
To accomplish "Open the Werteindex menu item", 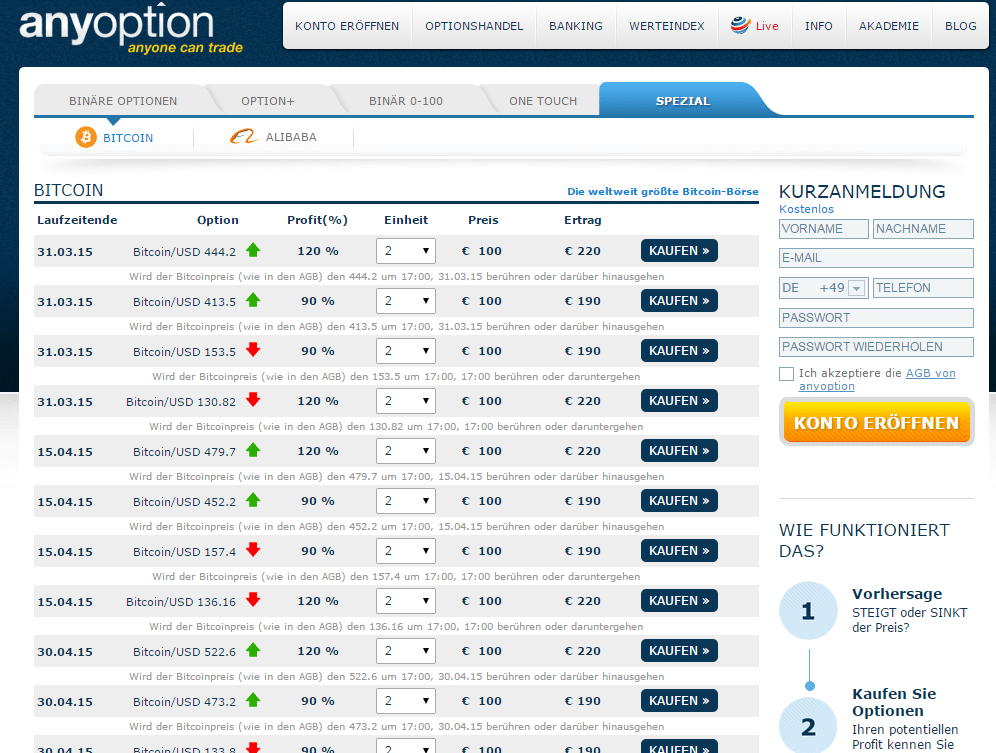I will (x=667, y=26).
